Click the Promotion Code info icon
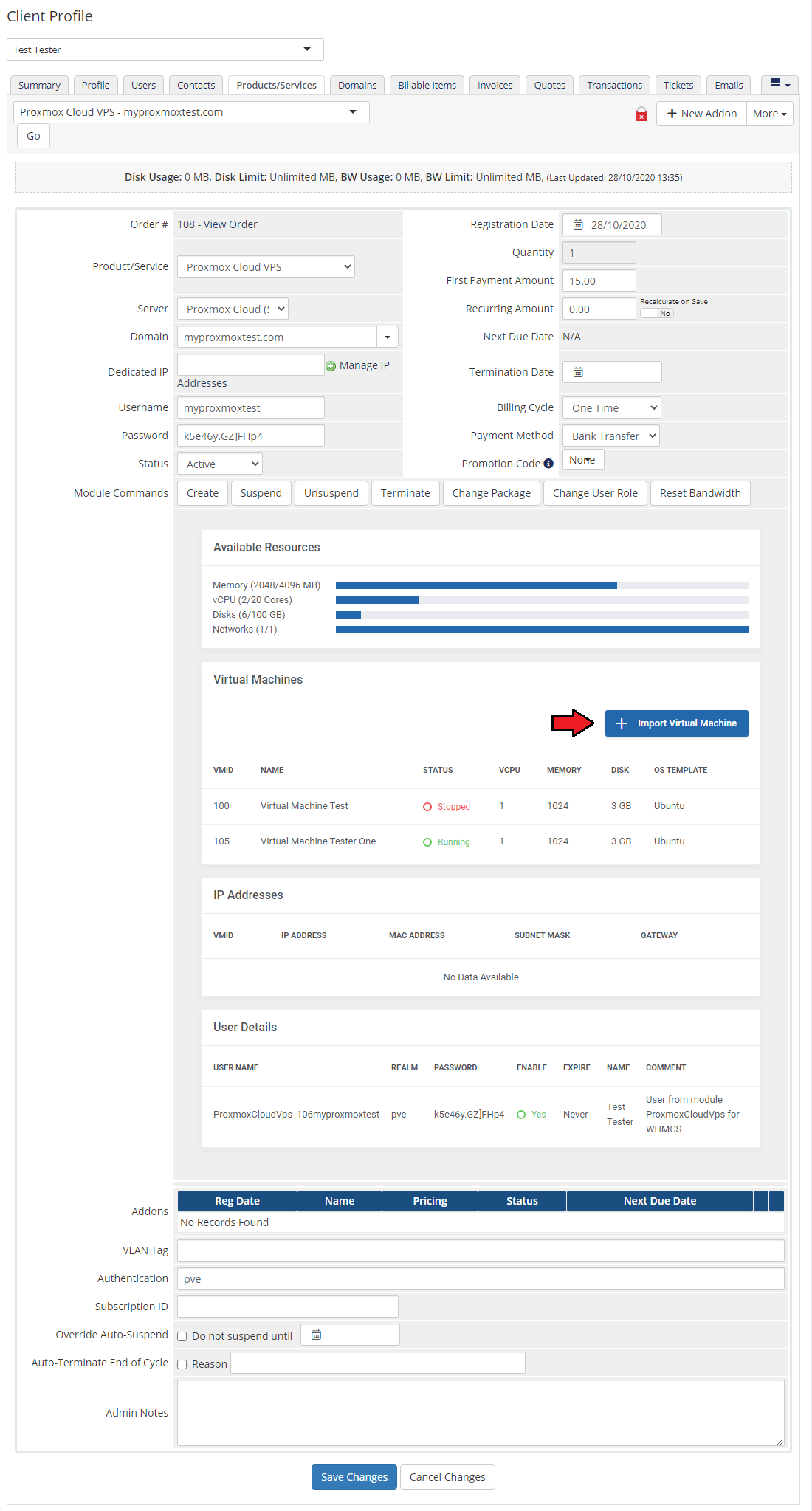Image resolution: width=812 pixels, height=1511 pixels. click(548, 464)
